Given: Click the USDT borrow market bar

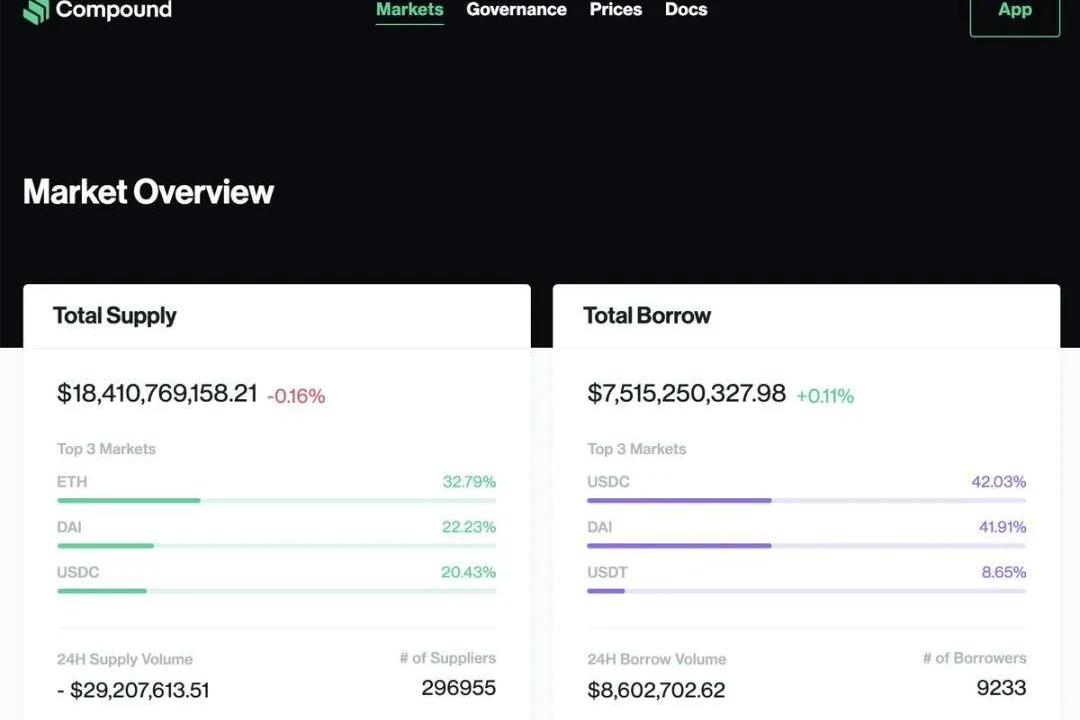Looking at the screenshot, I should coord(806,591).
